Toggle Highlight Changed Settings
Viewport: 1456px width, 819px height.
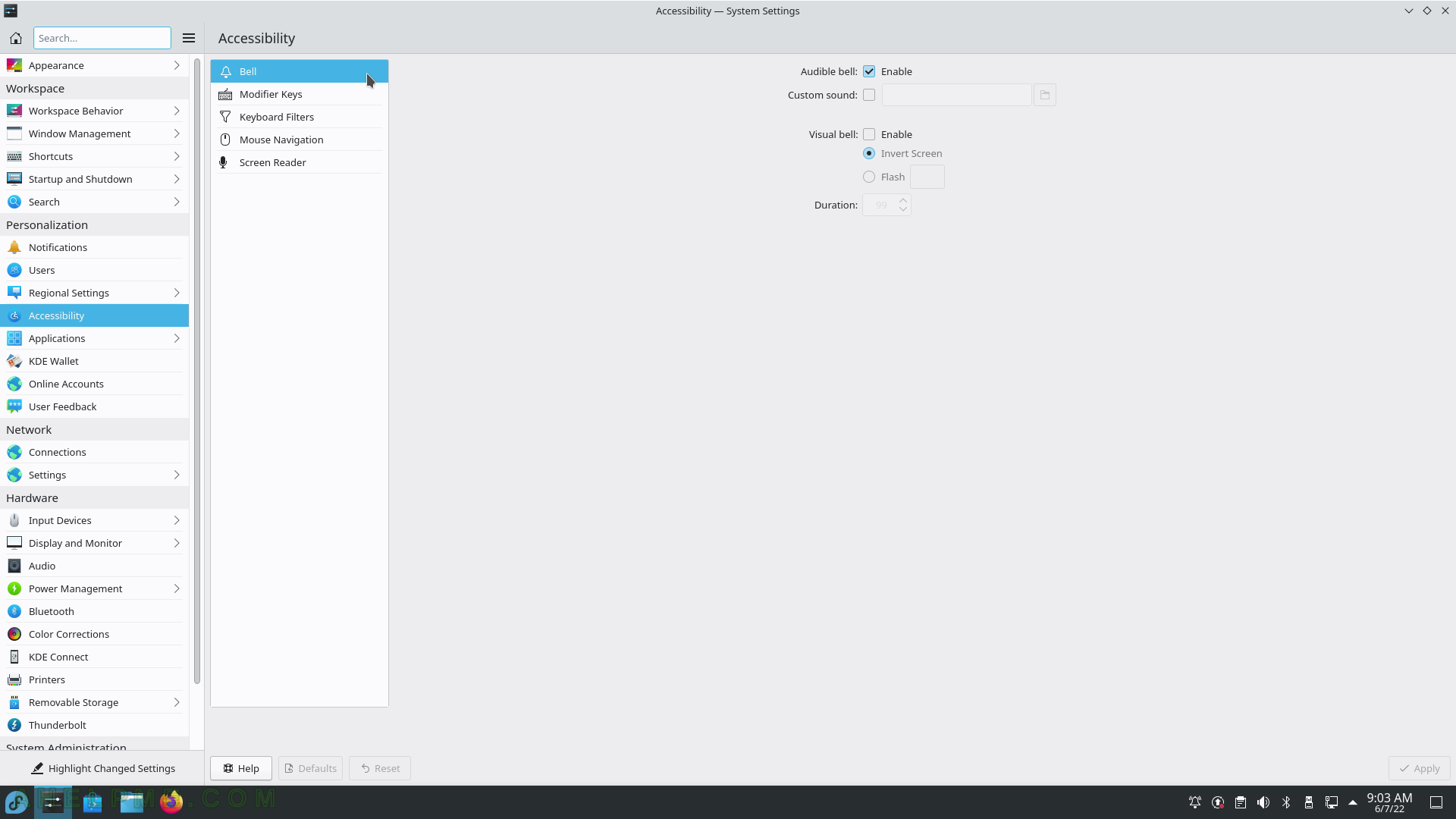click(x=102, y=768)
